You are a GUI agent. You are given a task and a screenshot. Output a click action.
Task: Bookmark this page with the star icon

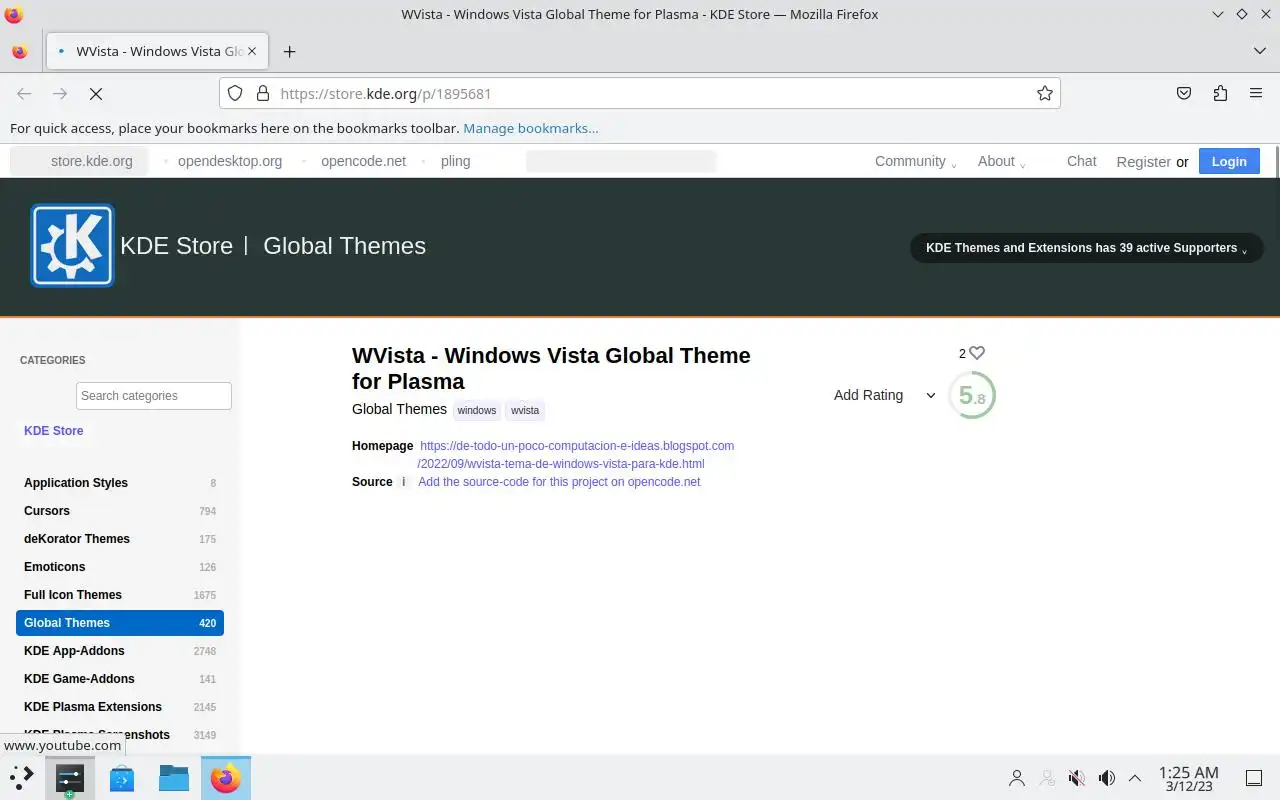point(1044,93)
